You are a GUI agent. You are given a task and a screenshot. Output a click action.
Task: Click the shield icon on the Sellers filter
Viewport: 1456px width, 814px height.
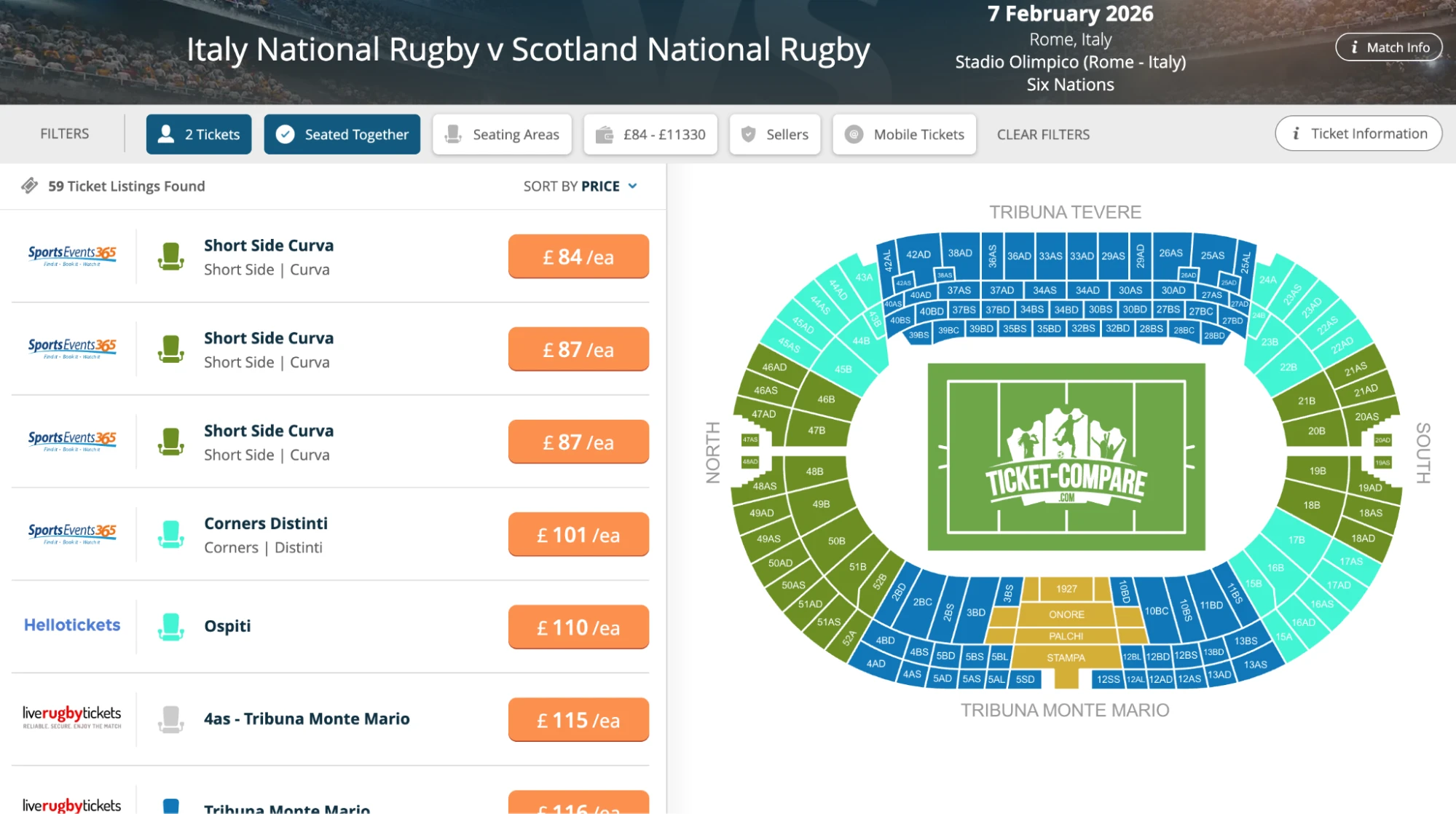[x=747, y=133]
